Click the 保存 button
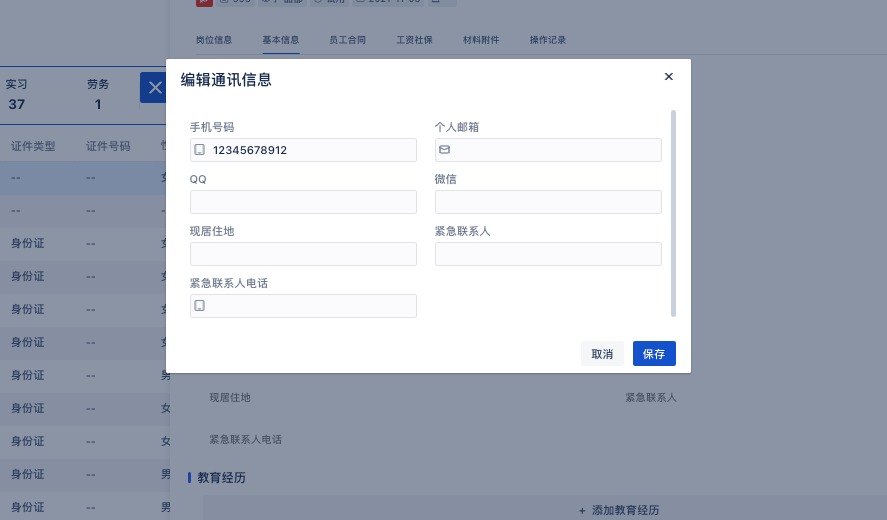Viewport: 887px width, 520px height. [x=654, y=354]
